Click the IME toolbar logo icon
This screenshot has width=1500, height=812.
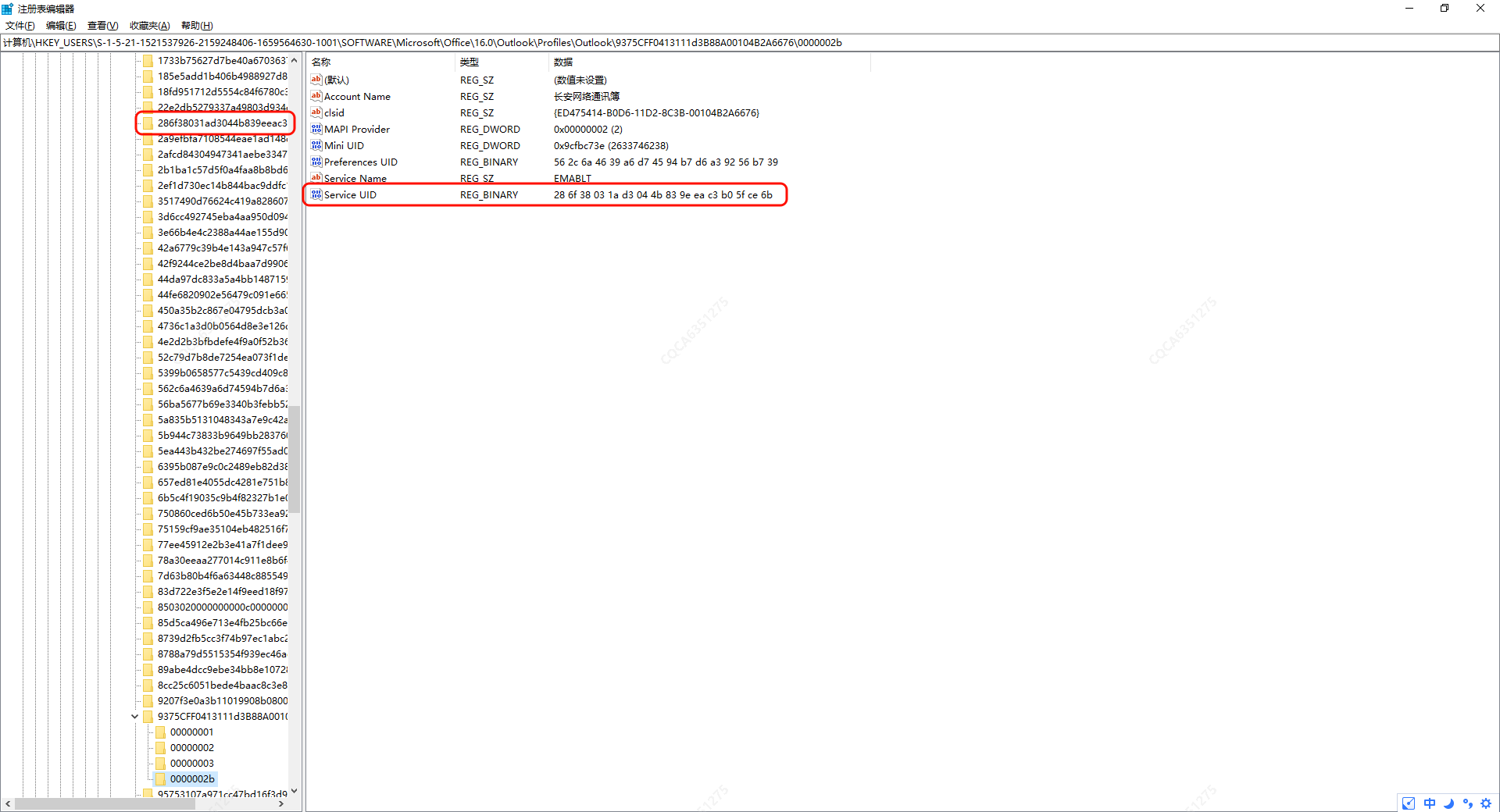1409,803
